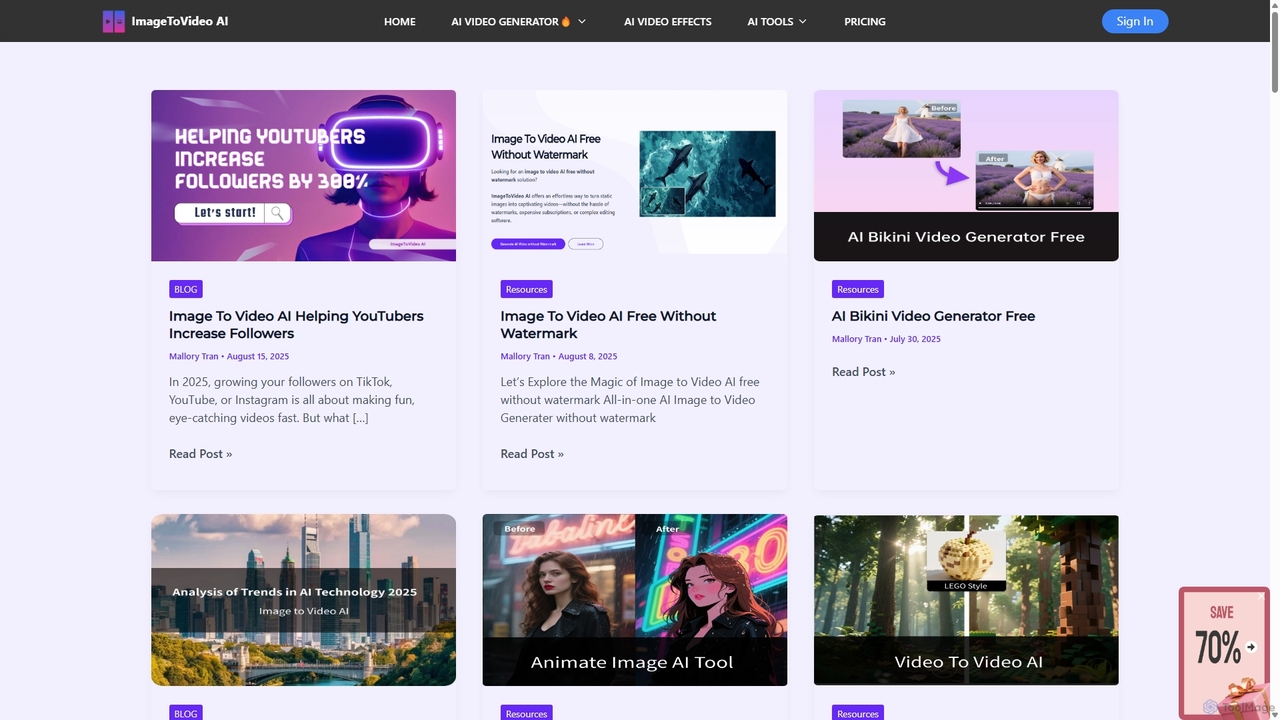Open title Image To Video AI Helping YouTubers

[x=296, y=324]
